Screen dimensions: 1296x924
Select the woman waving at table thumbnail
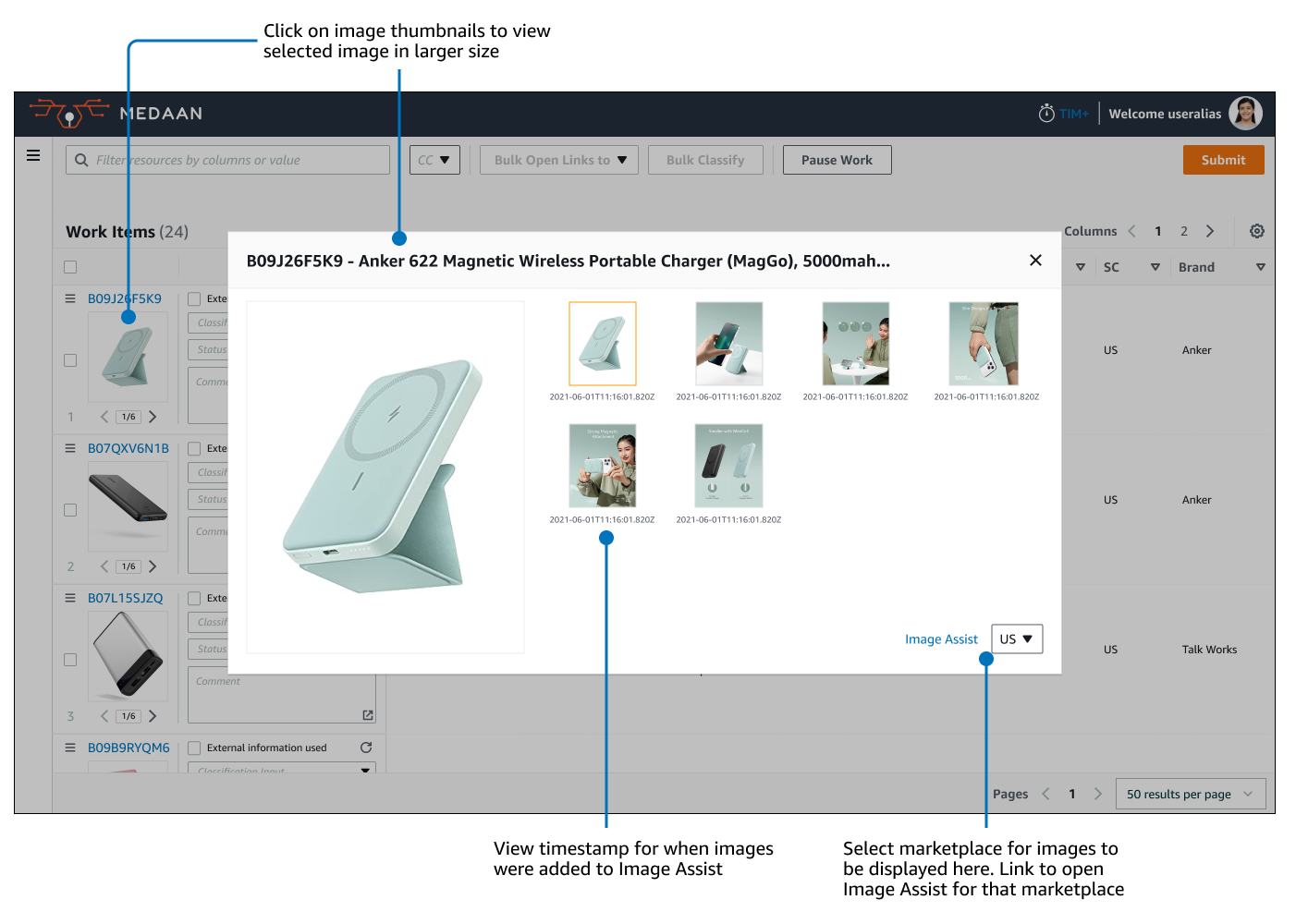click(856, 344)
